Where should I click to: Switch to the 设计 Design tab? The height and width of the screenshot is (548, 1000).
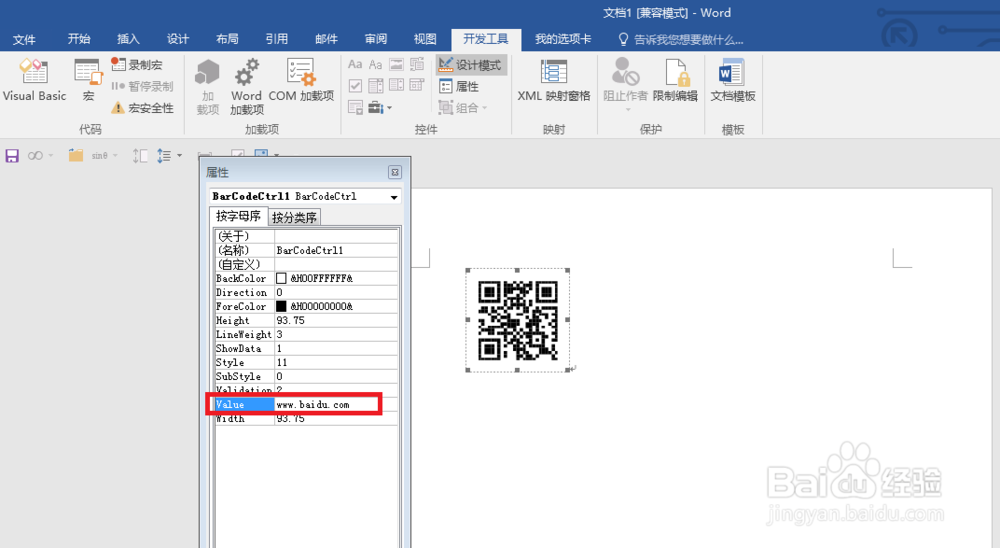click(x=178, y=39)
